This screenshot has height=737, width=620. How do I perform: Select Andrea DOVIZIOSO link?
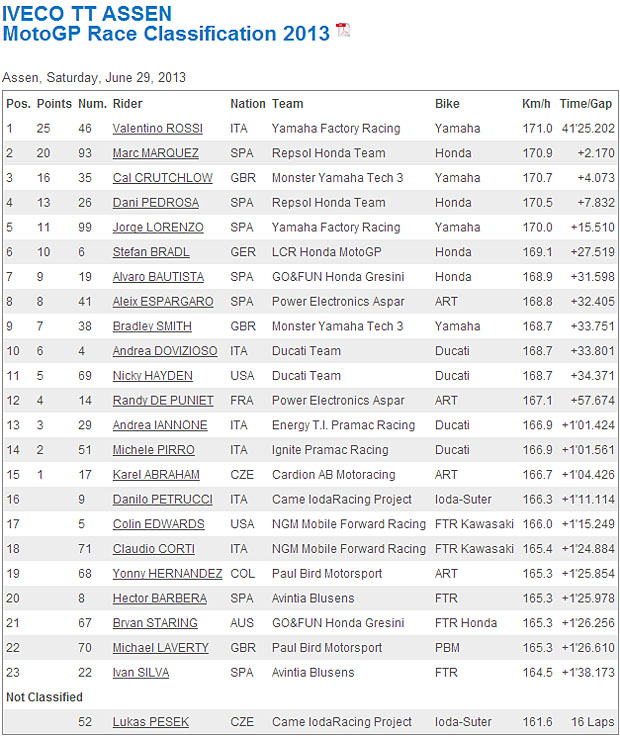tap(163, 351)
